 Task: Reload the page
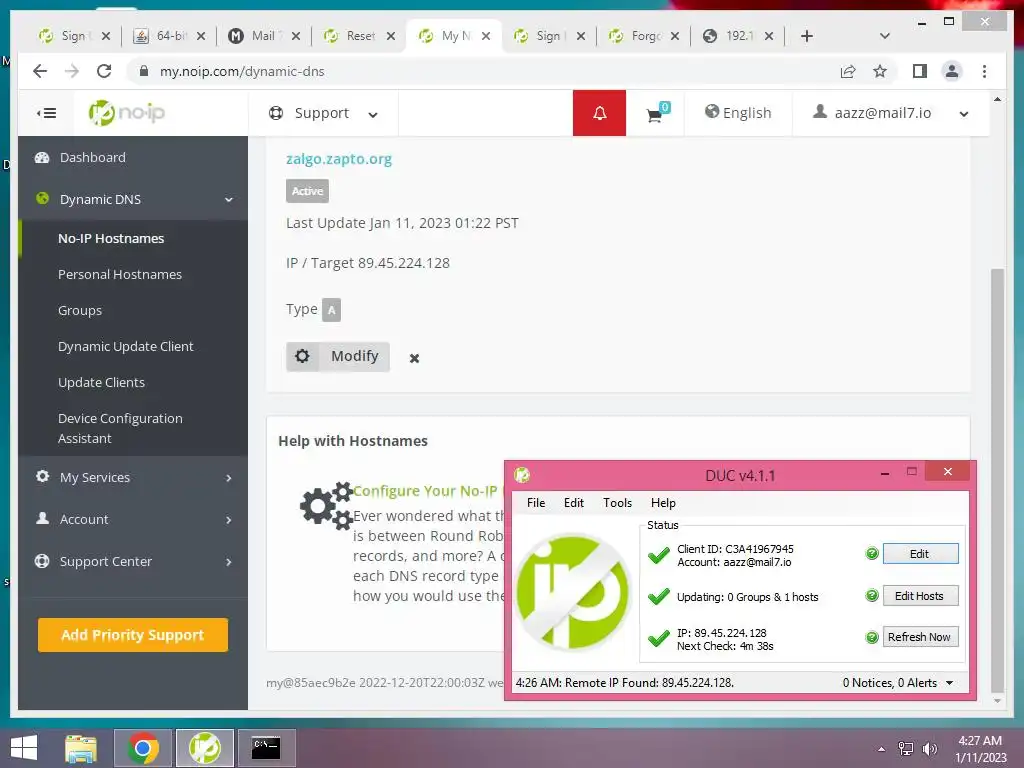click(104, 71)
